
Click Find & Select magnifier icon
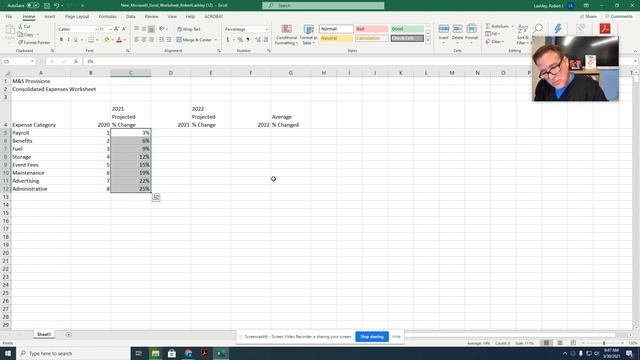coord(538,29)
